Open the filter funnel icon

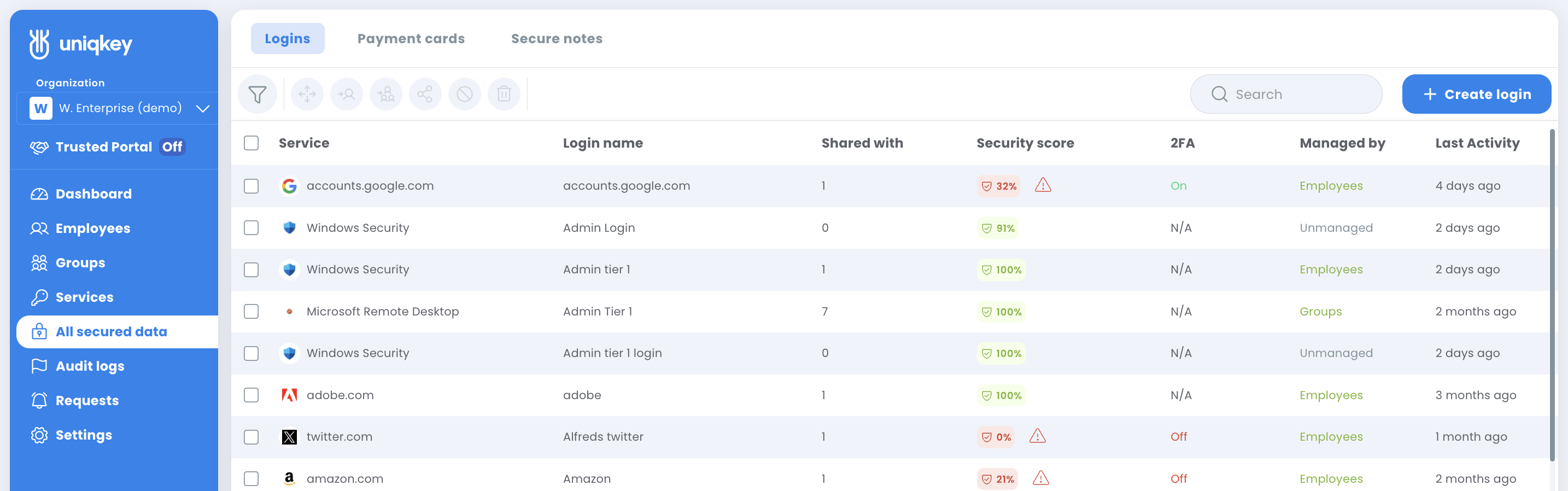pos(258,94)
